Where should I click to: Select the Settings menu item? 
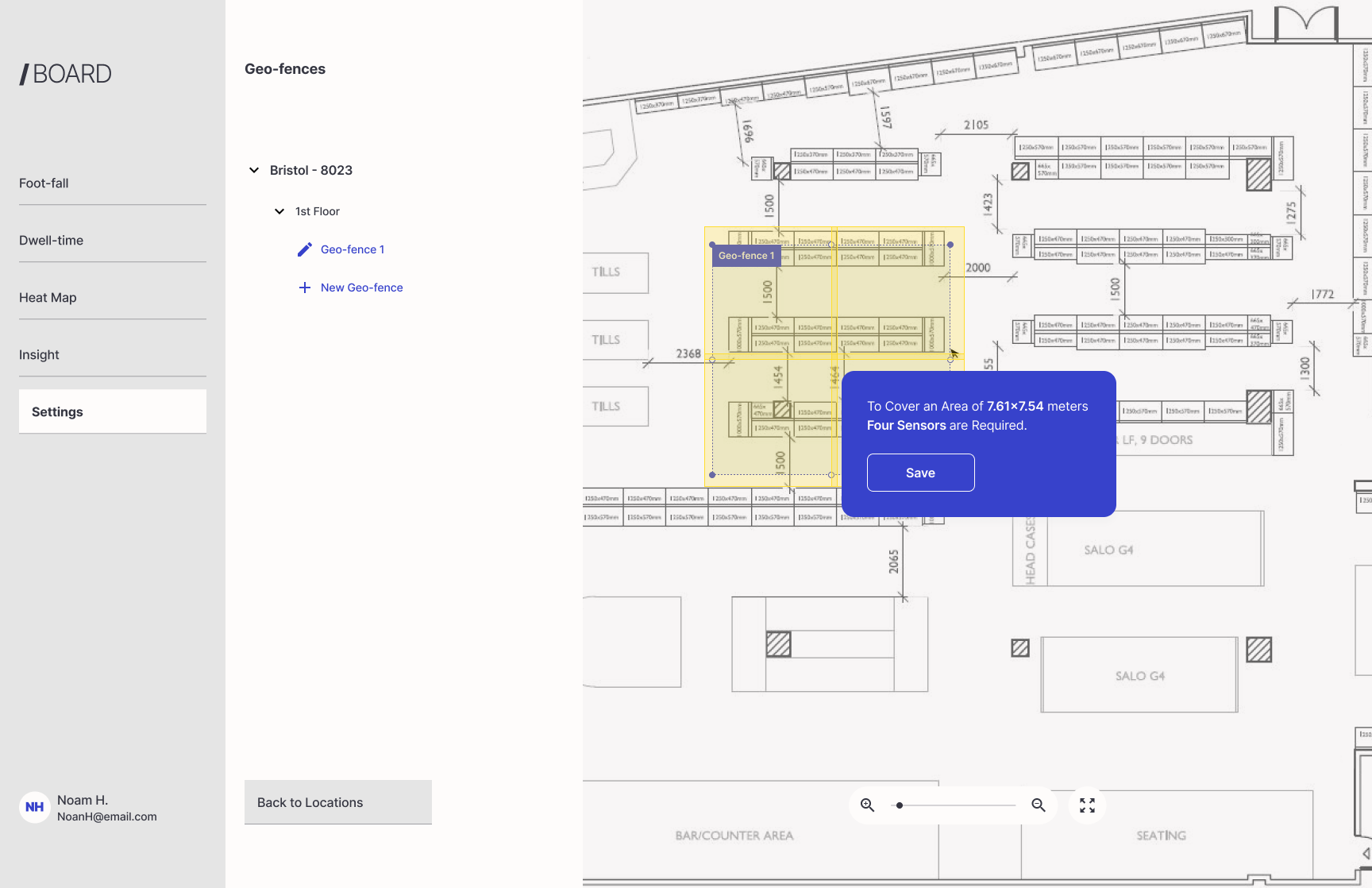tap(113, 411)
